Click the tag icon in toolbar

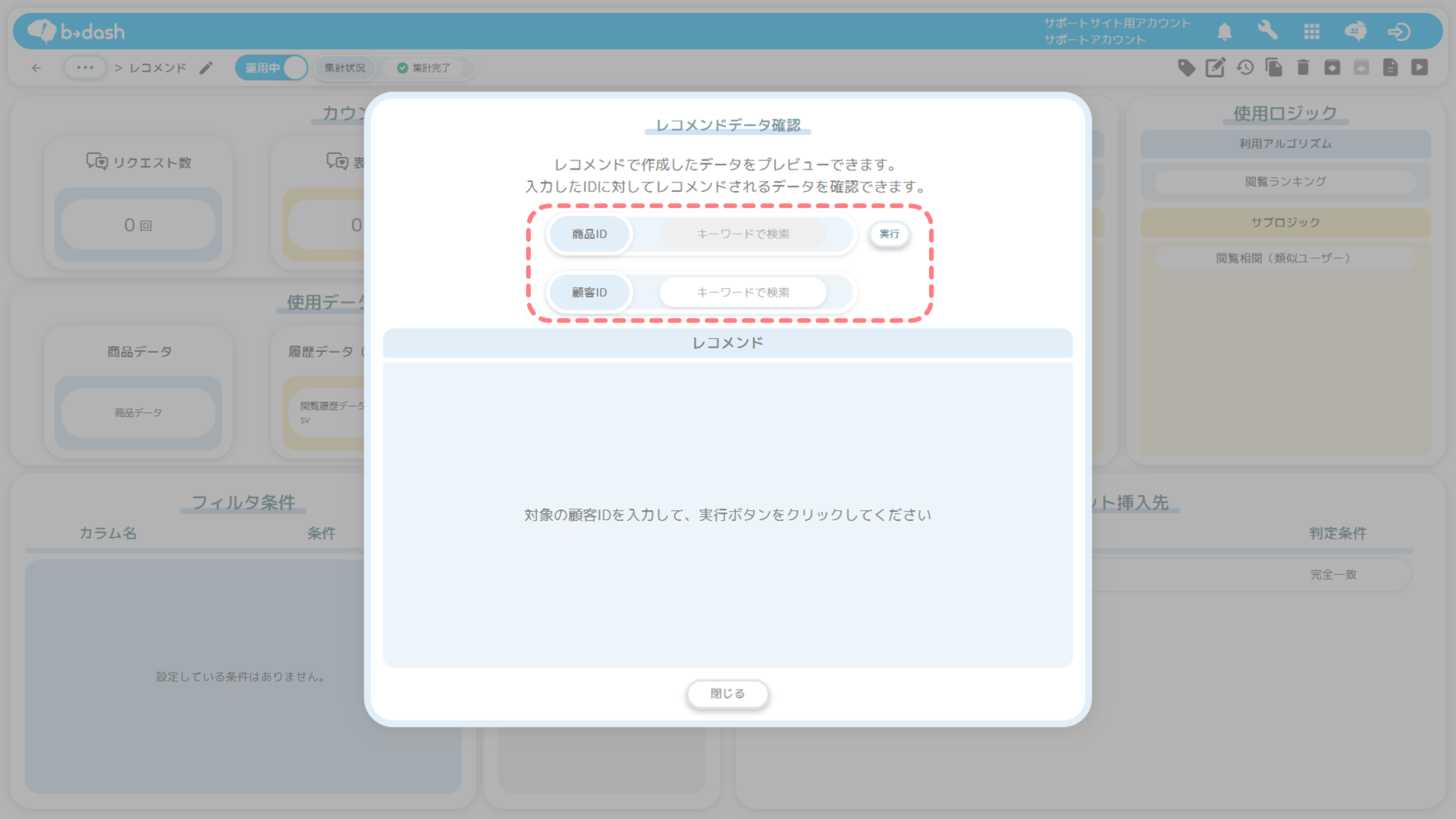coord(1186,68)
